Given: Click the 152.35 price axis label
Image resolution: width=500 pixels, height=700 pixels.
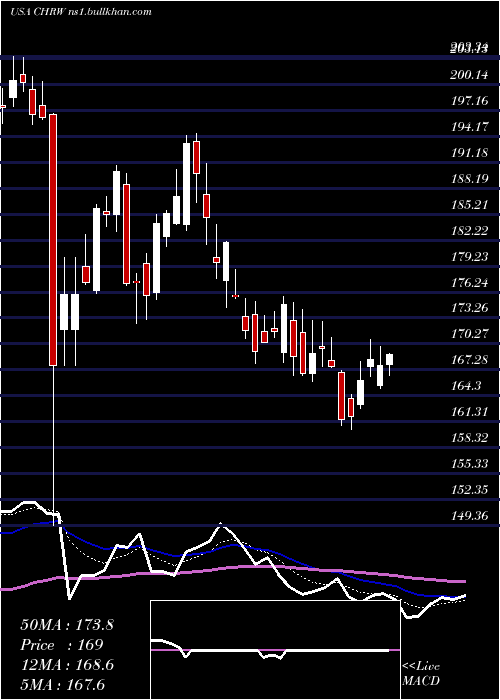Looking at the screenshot, I should click(x=469, y=490).
